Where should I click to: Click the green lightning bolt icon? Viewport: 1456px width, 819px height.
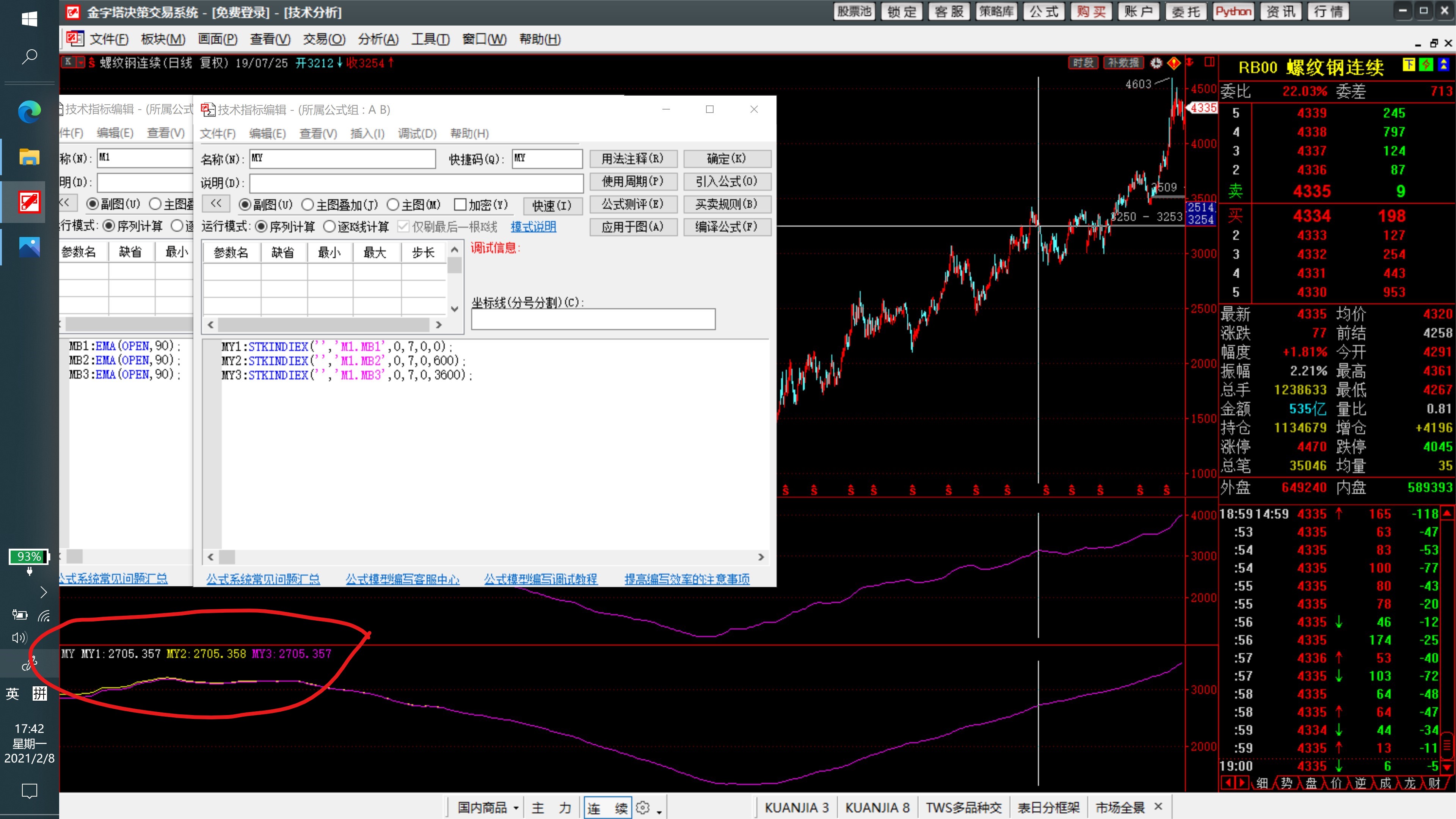(x=1426, y=65)
